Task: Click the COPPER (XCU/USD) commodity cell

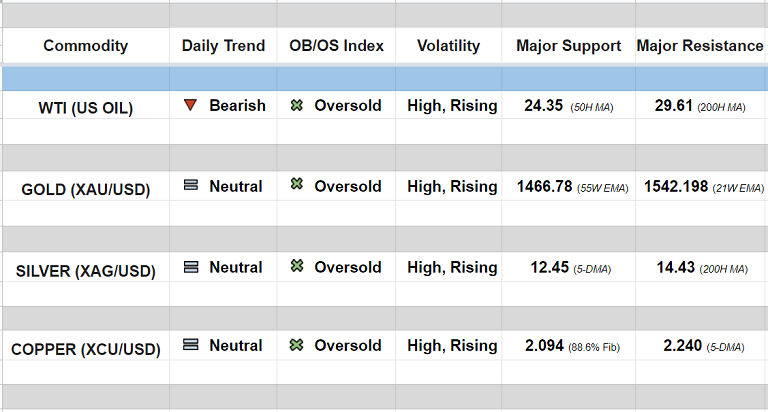Action: click(85, 349)
